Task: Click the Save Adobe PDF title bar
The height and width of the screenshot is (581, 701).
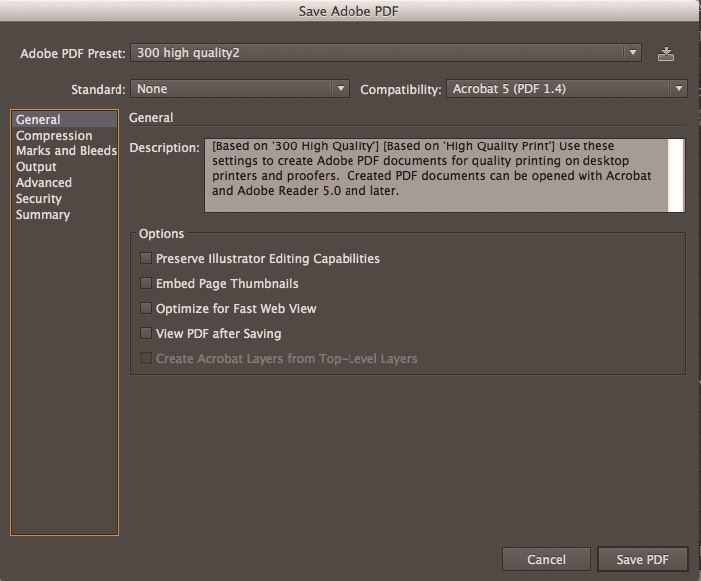Action: coord(350,11)
